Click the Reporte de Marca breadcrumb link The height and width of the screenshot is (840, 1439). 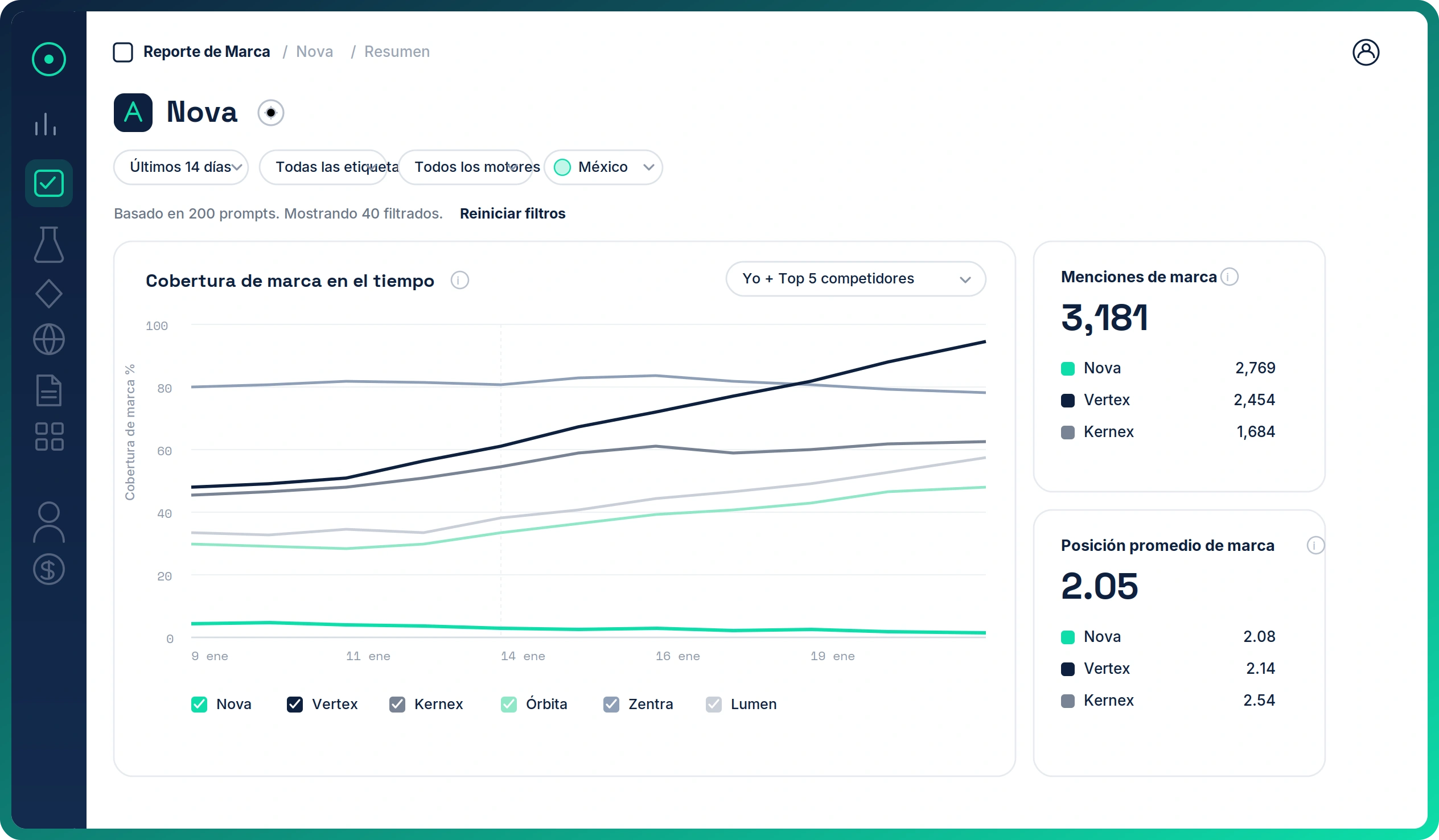pos(206,51)
